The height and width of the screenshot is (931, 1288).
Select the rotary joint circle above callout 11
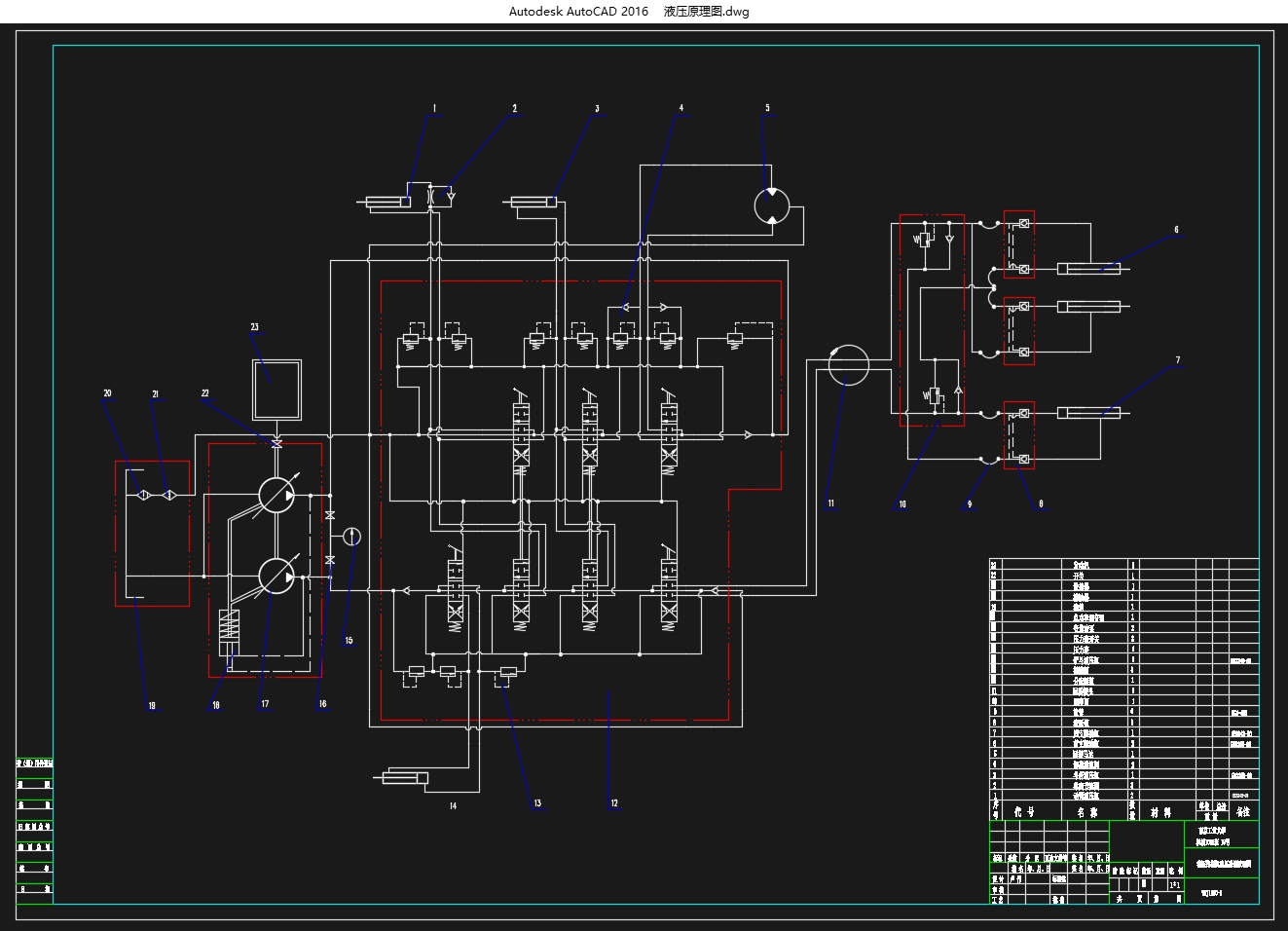pyautogui.click(x=848, y=364)
